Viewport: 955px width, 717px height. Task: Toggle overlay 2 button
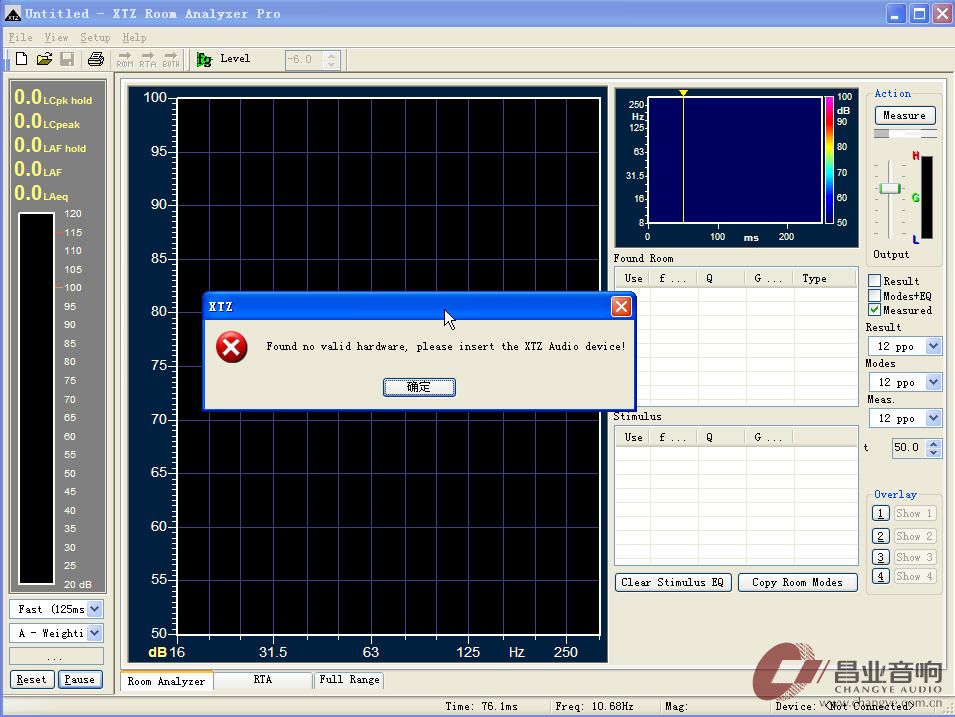click(881, 536)
